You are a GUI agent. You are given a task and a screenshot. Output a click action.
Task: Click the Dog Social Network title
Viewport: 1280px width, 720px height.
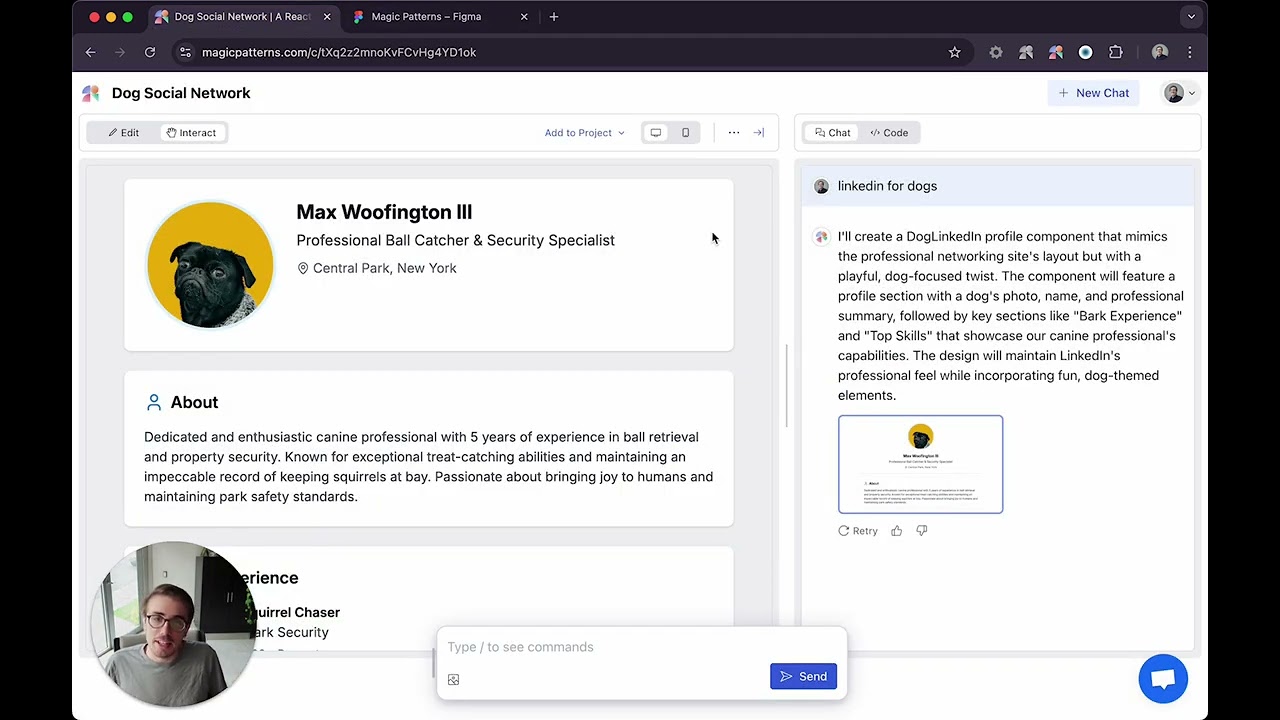181,93
